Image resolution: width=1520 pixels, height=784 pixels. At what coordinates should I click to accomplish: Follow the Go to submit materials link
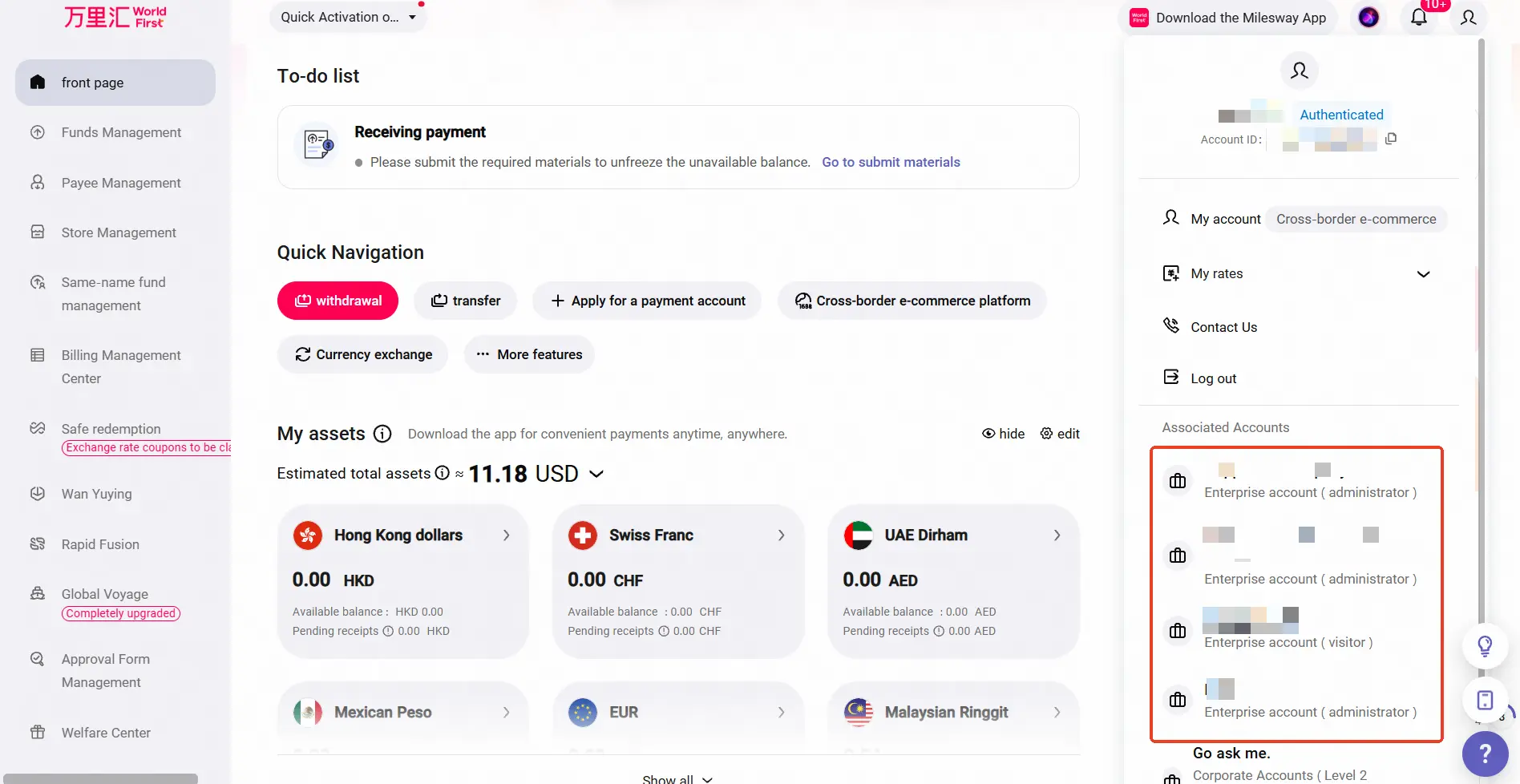pos(891,162)
